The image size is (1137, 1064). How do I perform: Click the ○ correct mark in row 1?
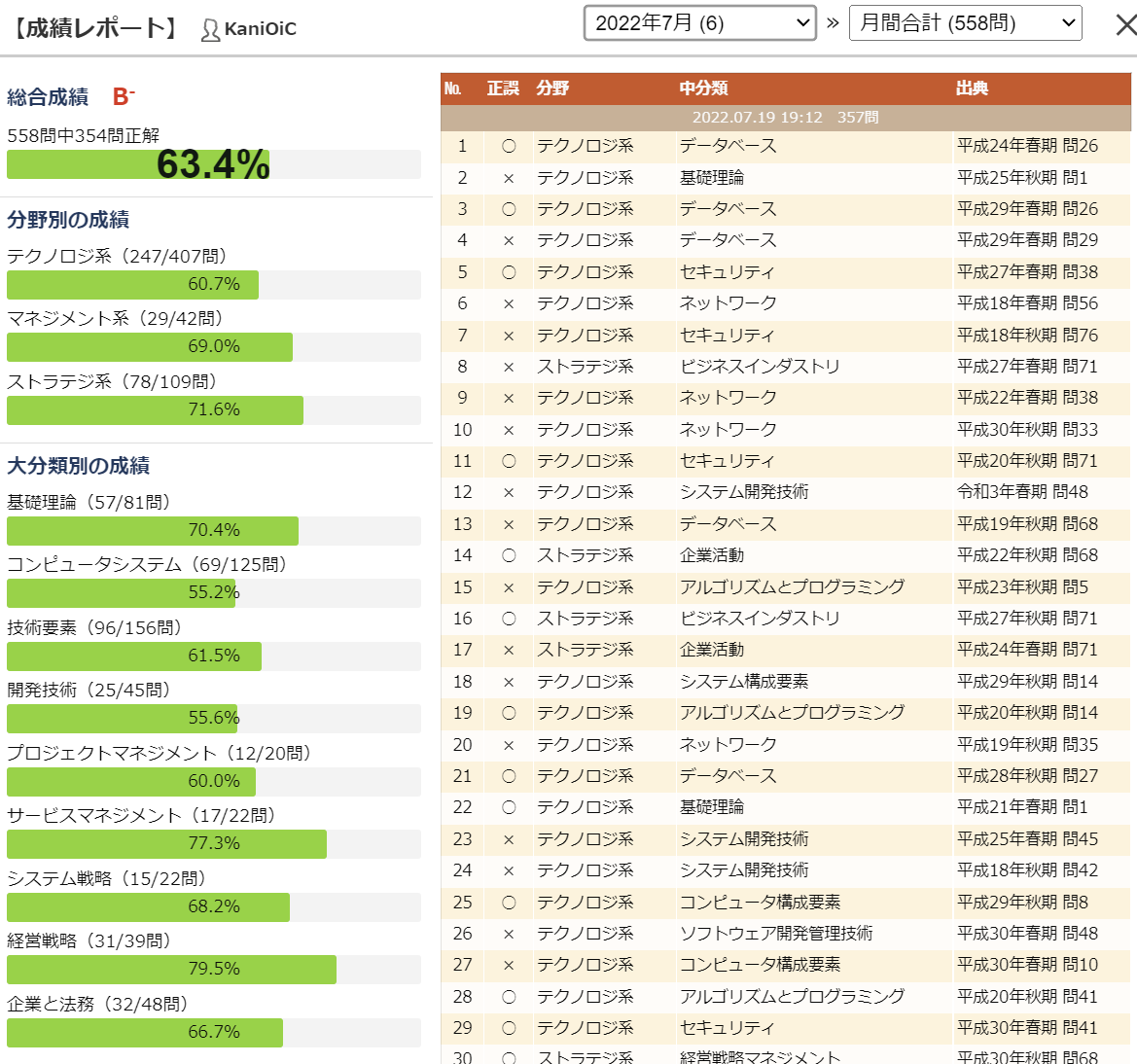tap(509, 146)
